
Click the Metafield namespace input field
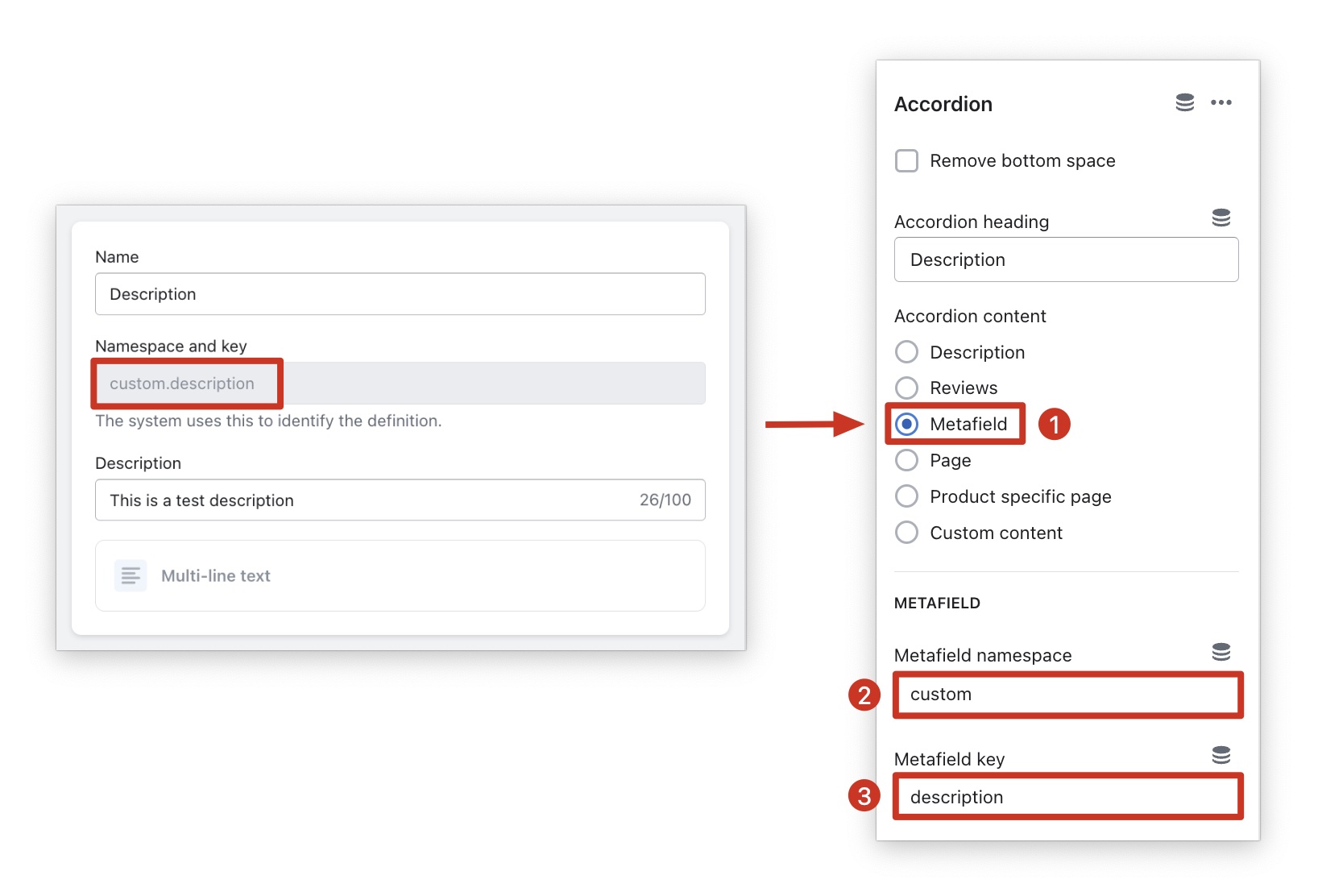(1067, 695)
